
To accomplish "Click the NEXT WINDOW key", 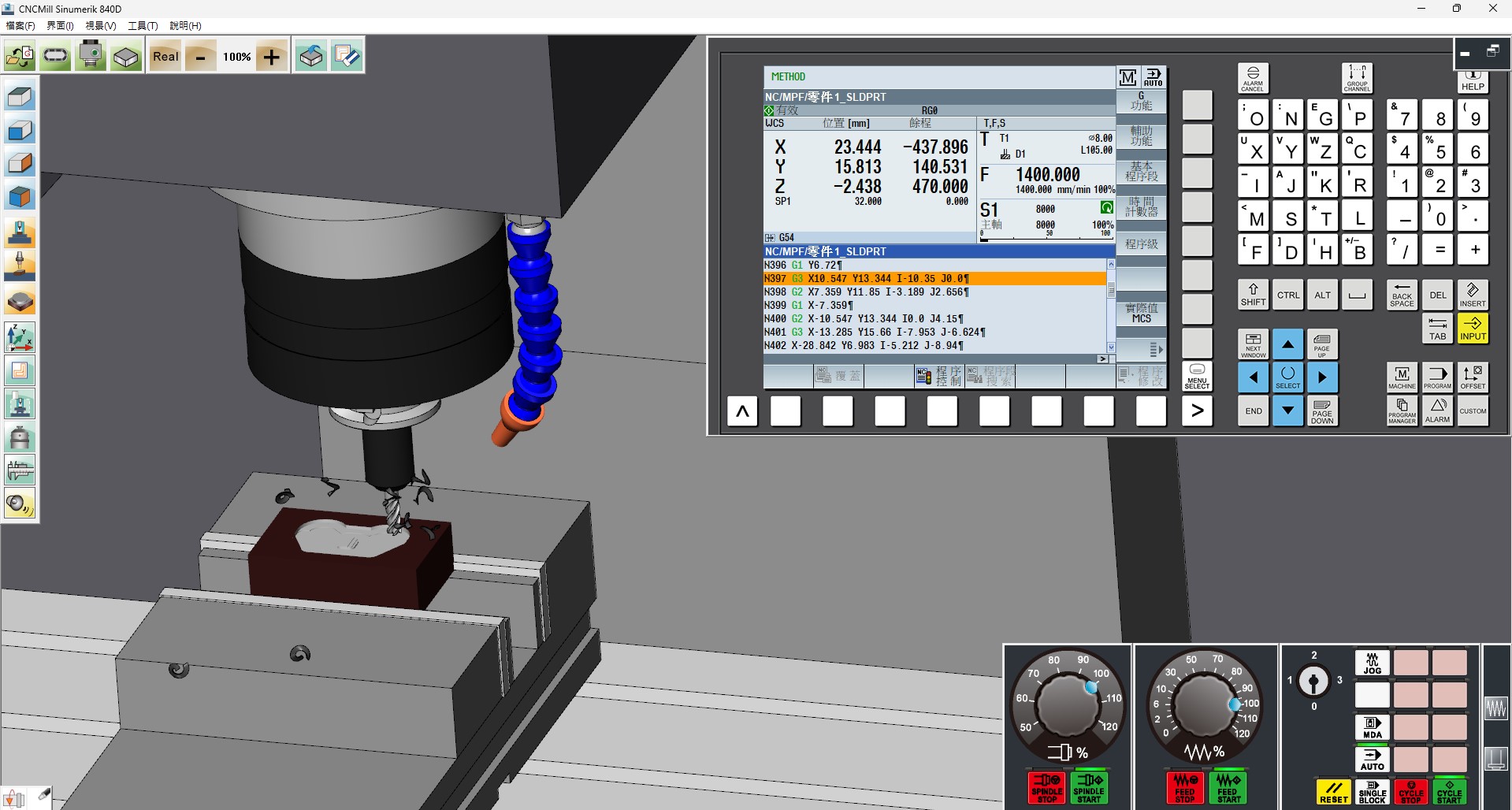I will tap(1253, 344).
